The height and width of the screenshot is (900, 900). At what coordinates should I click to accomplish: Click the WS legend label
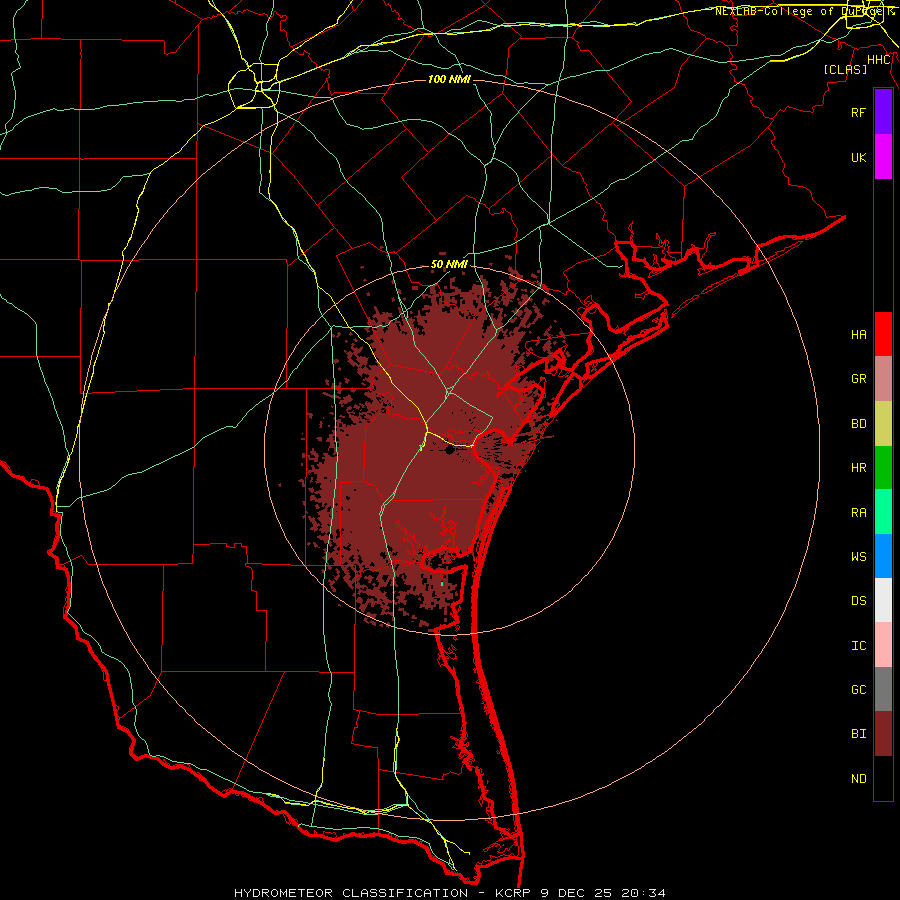(858, 556)
